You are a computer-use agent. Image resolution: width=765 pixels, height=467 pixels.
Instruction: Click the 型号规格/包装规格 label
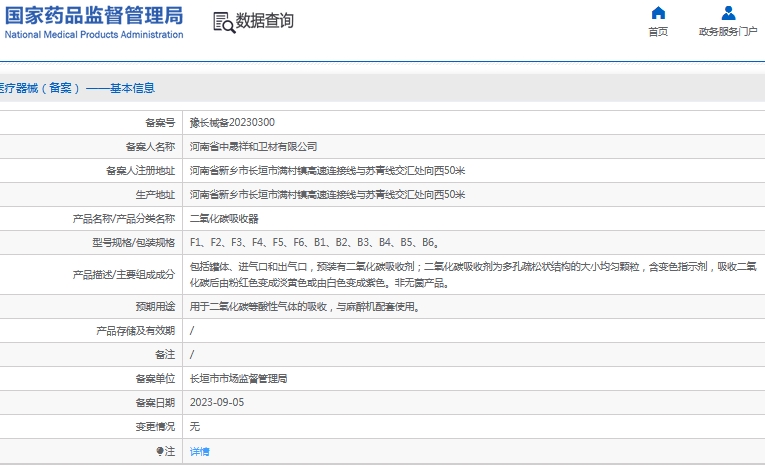pyautogui.click(x=134, y=243)
